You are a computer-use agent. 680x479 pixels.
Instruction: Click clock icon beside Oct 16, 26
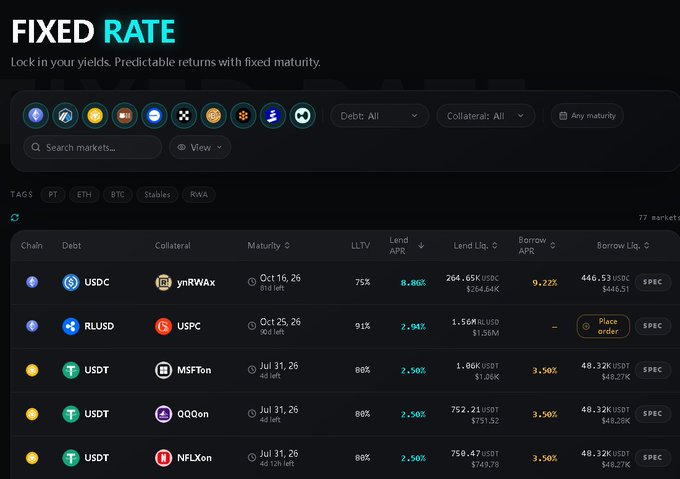click(252, 282)
